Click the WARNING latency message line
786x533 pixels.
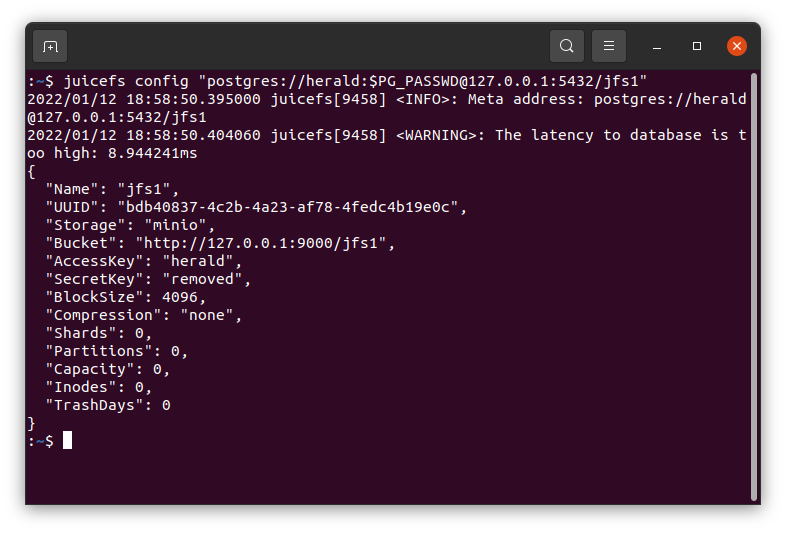386,144
